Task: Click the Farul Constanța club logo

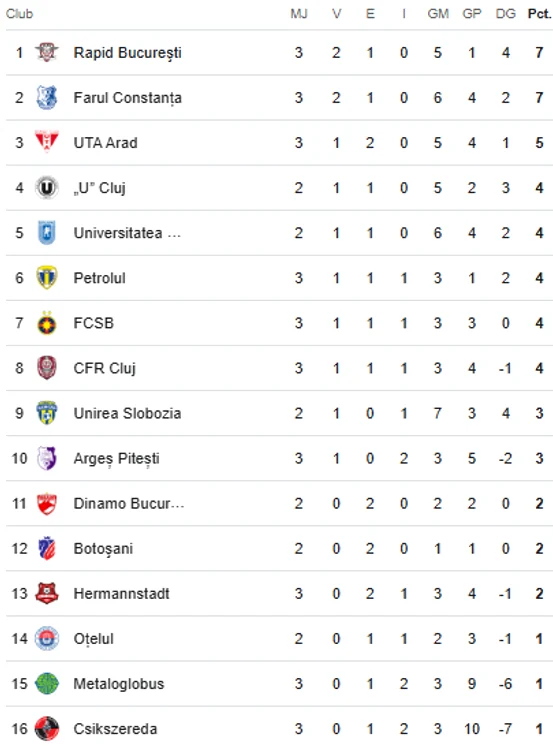Action: click(x=47, y=98)
